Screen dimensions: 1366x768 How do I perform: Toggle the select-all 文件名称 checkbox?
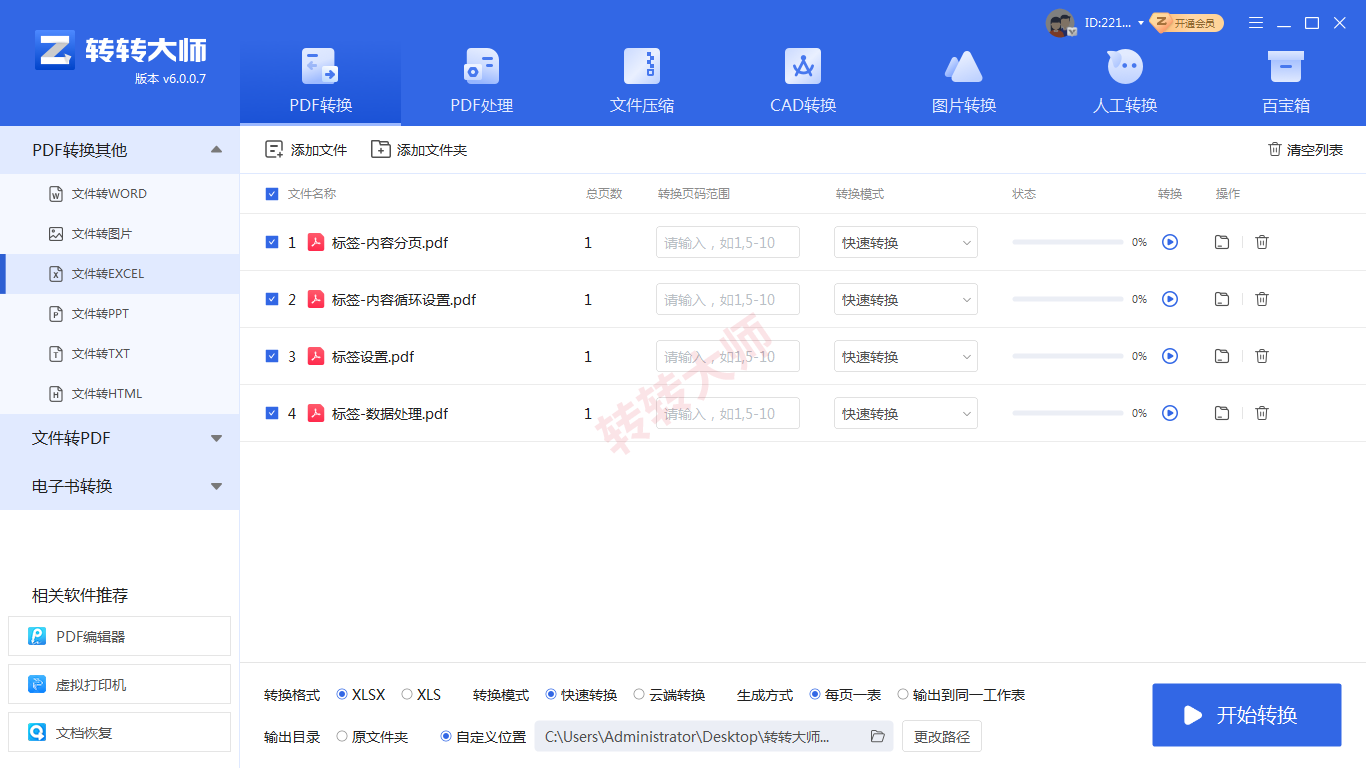(272, 194)
